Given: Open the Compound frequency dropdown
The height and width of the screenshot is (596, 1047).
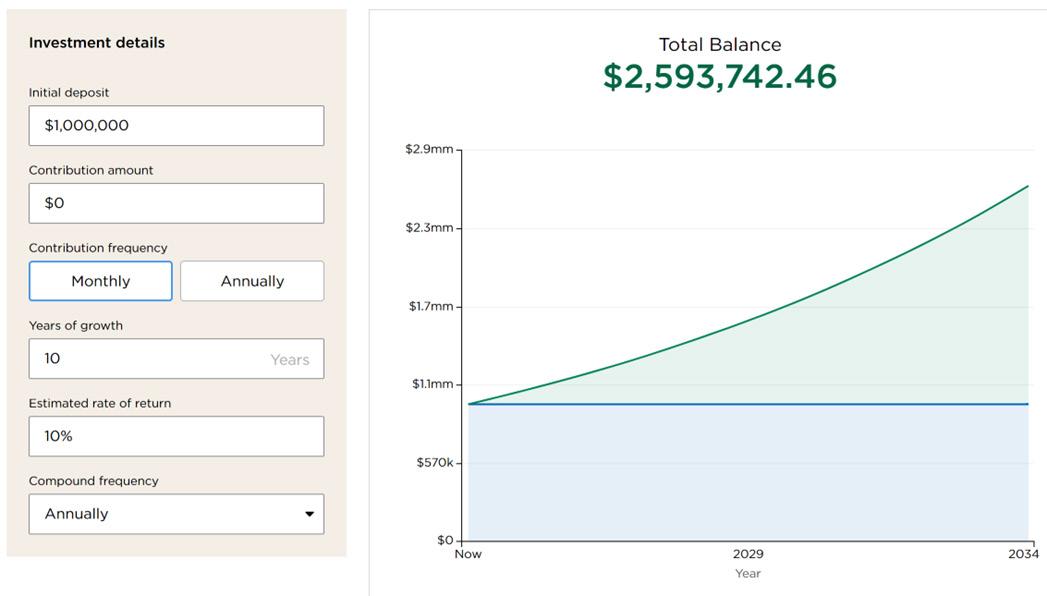Looking at the screenshot, I should [x=176, y=514].
